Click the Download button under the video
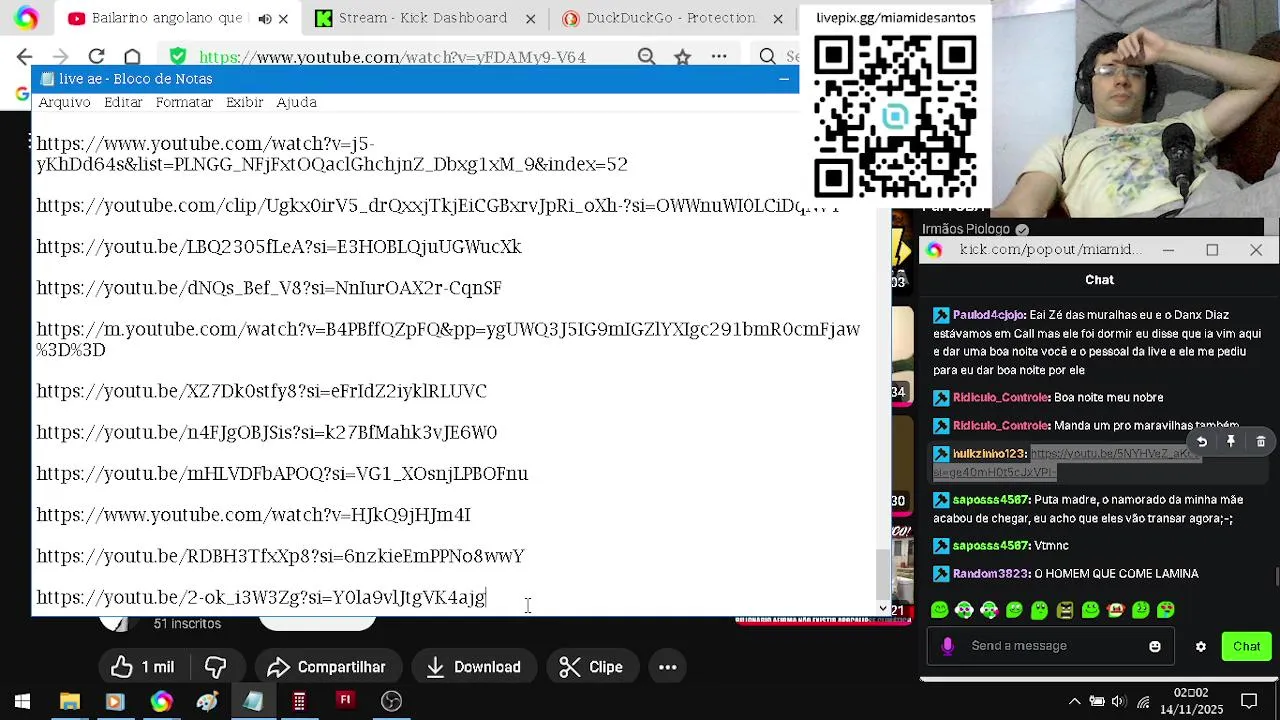Image resolution: width=1280 pixels, height=720 pixels. (x=473, y=667)
